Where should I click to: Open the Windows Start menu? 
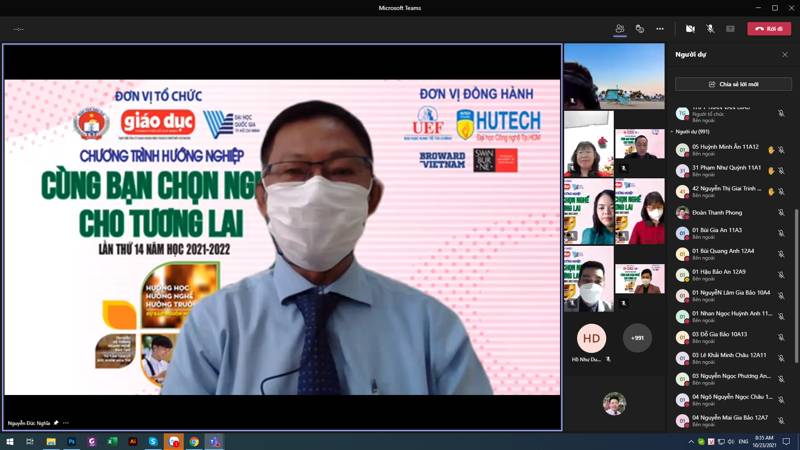click(x=8, y=441)
